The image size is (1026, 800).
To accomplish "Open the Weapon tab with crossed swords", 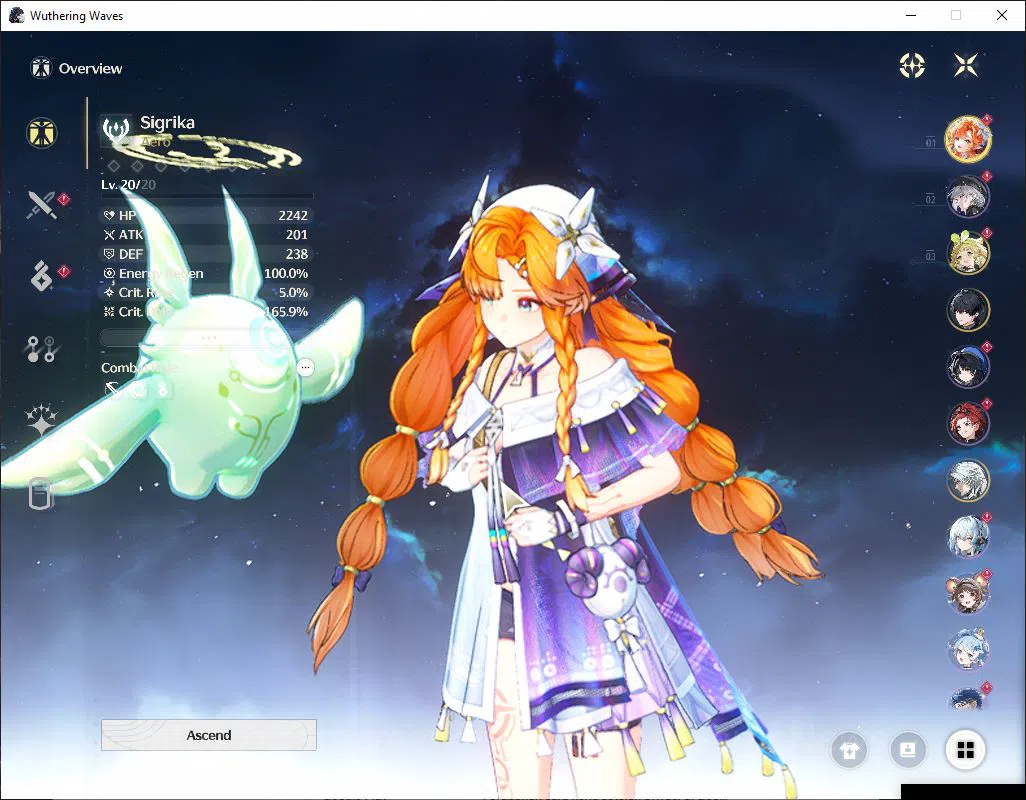I will click(x=41, y=205).
